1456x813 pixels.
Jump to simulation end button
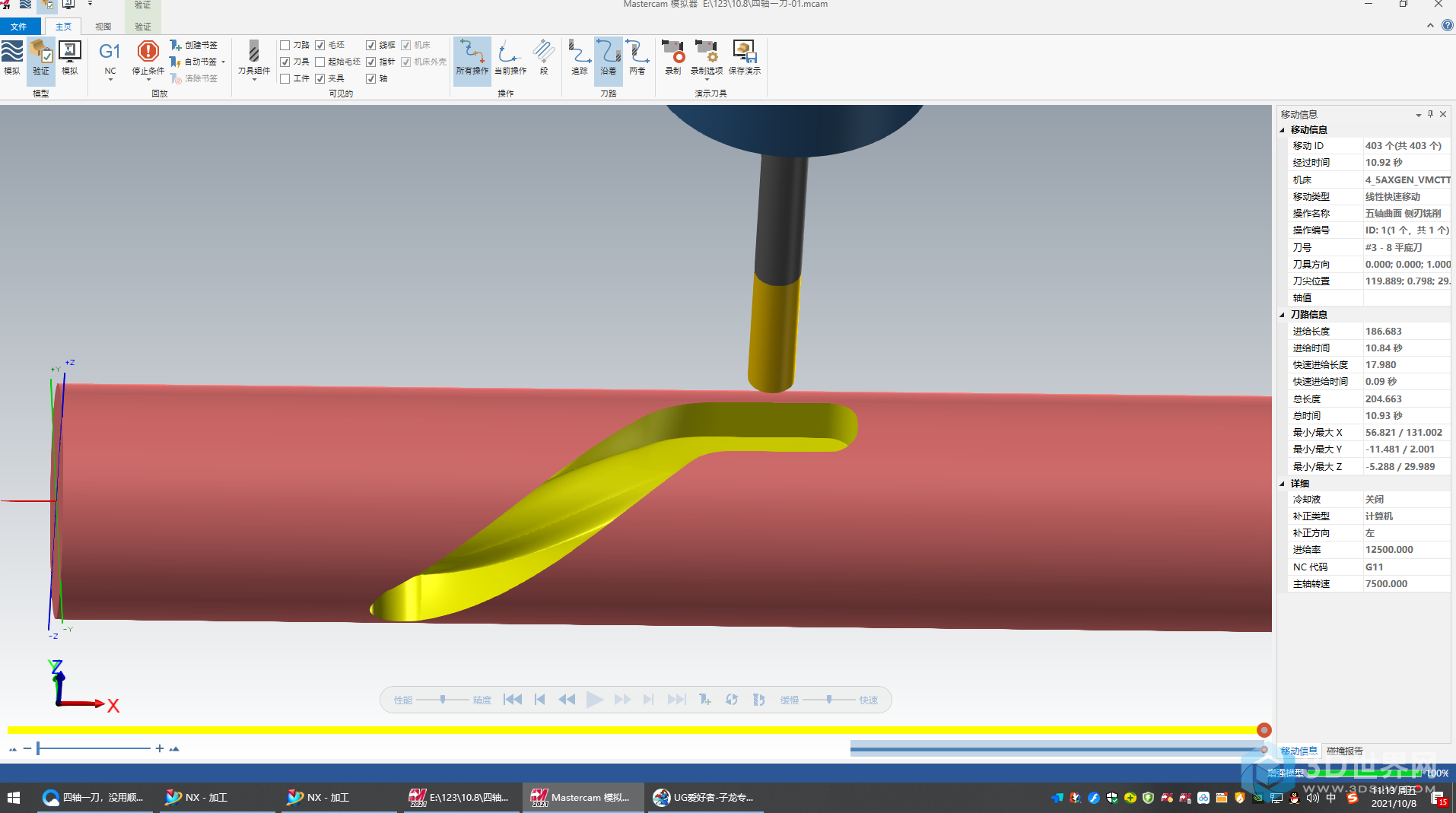676,700
